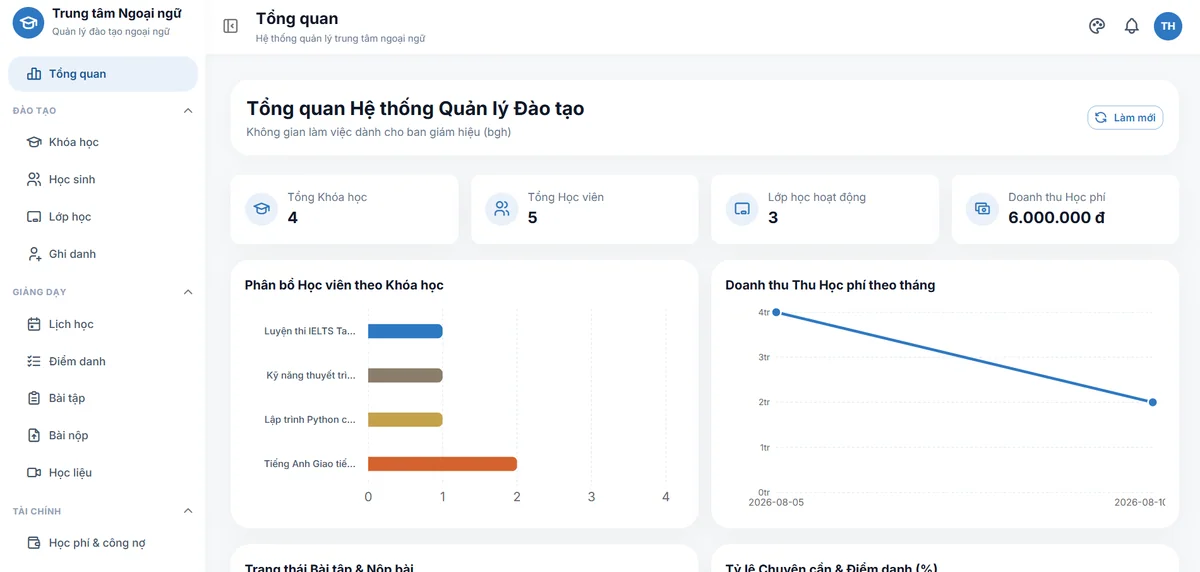
Task: Click the Tổng quan Hệ thống Quản lý Đào tạo title
Action: click(x=415, y=109)
